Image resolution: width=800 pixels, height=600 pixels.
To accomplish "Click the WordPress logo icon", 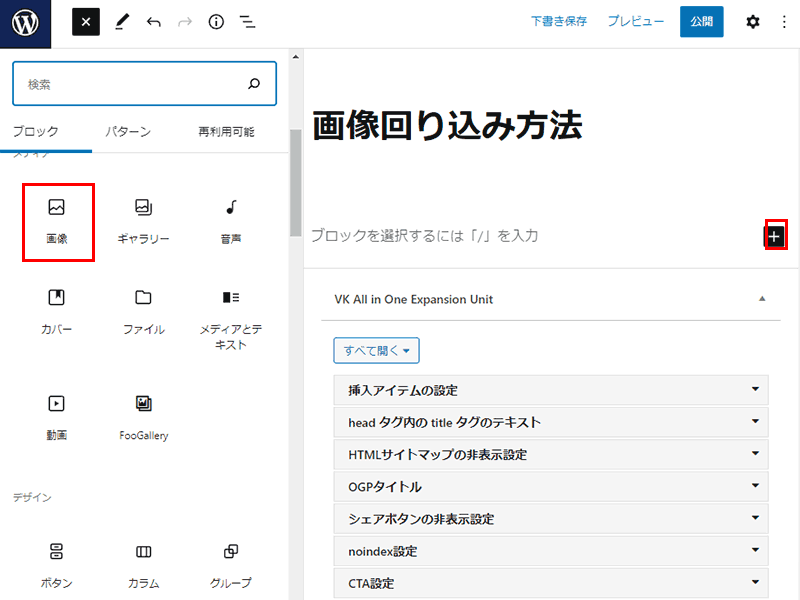I will tap(25, 22).
